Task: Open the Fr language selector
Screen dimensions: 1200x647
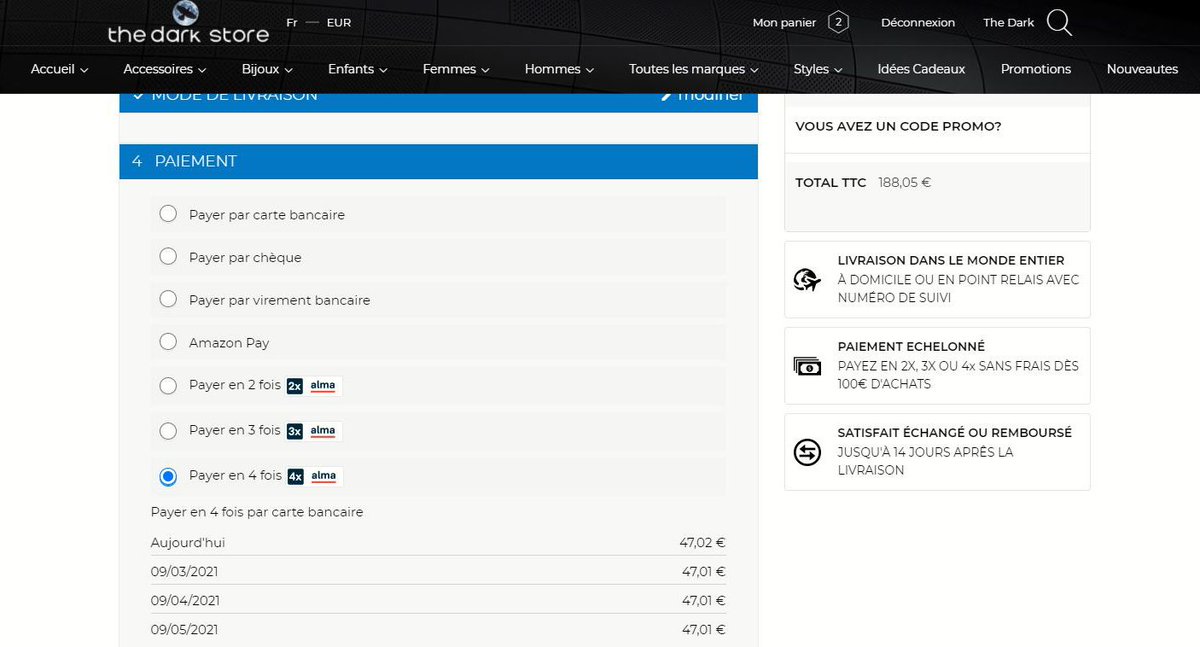Action: [291, 22]
